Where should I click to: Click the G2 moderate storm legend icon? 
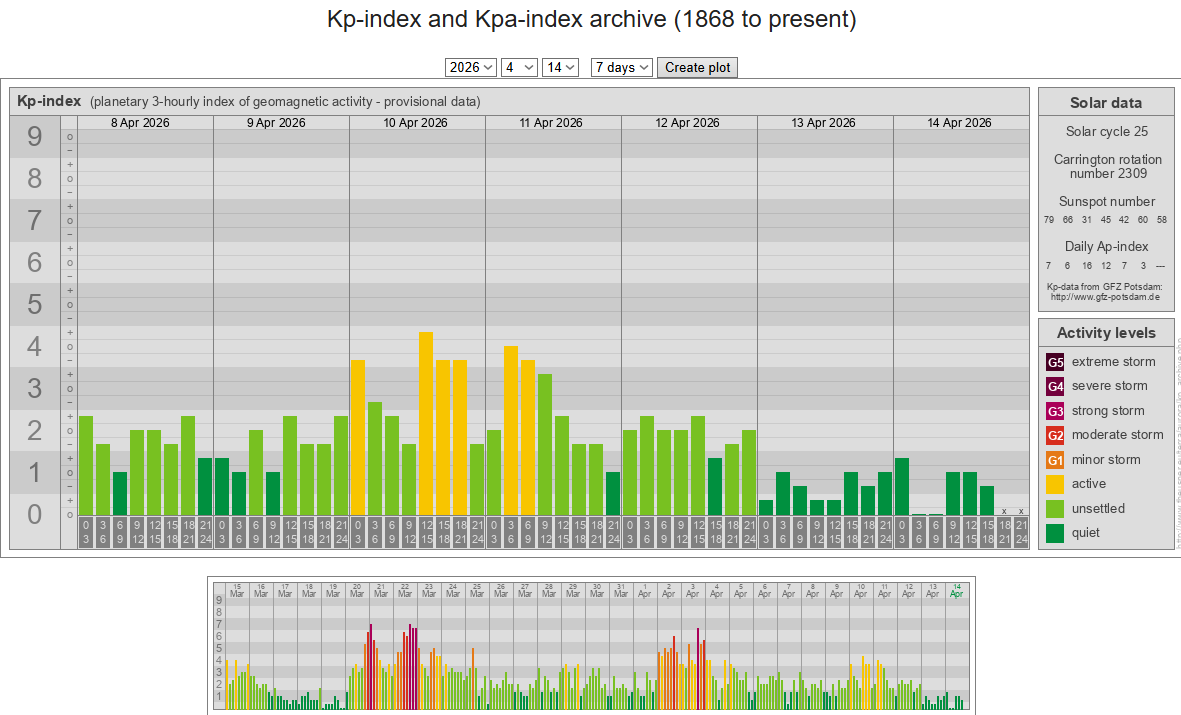click(x=1055, y=435)
